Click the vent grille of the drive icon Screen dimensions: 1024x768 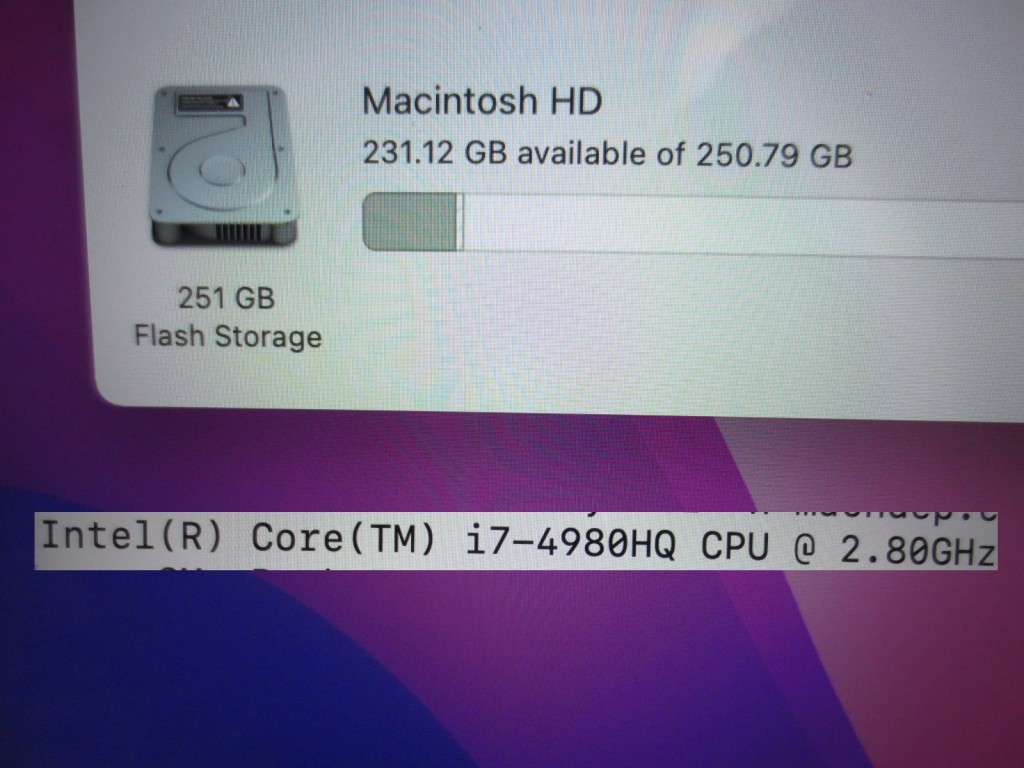238,231
